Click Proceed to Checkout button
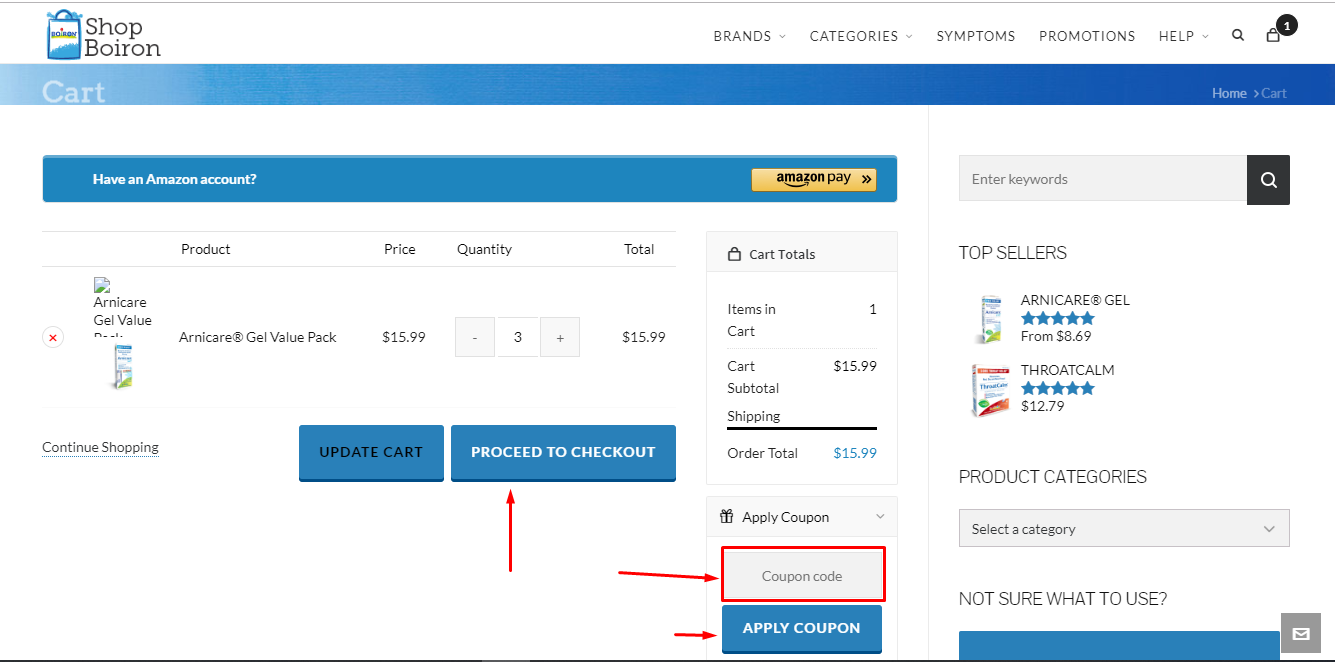The width and height of the screenshot is (1335, 662). click(563, 452)
